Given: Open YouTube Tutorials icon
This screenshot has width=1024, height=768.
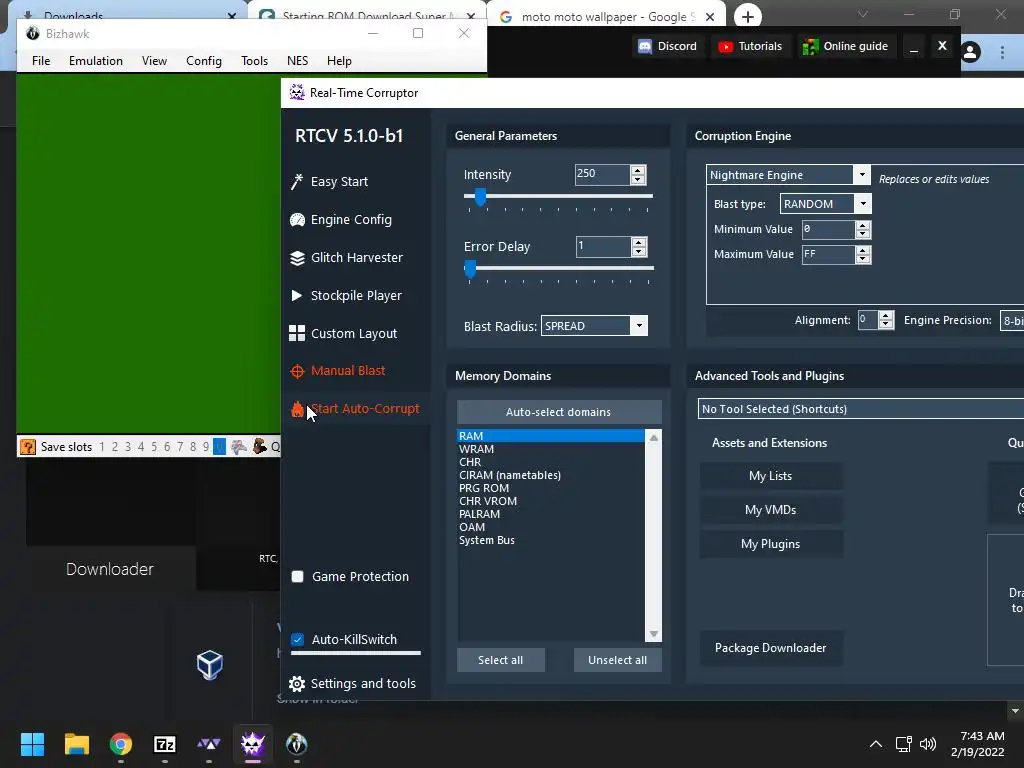Looking at the screenshot, I should coord(725,46).
